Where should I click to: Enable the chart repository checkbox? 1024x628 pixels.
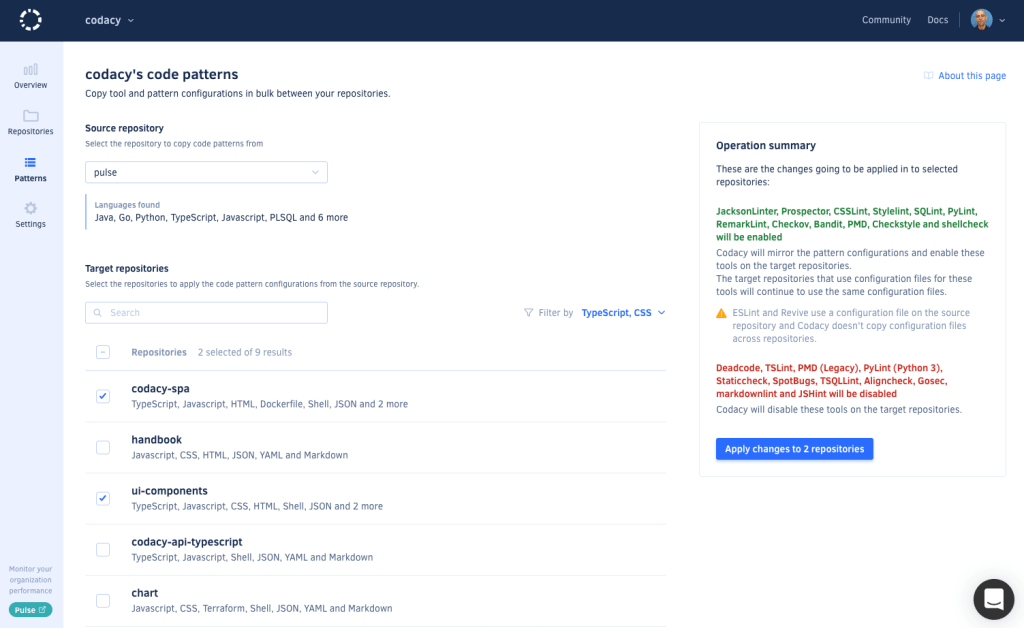pos(102,600)
